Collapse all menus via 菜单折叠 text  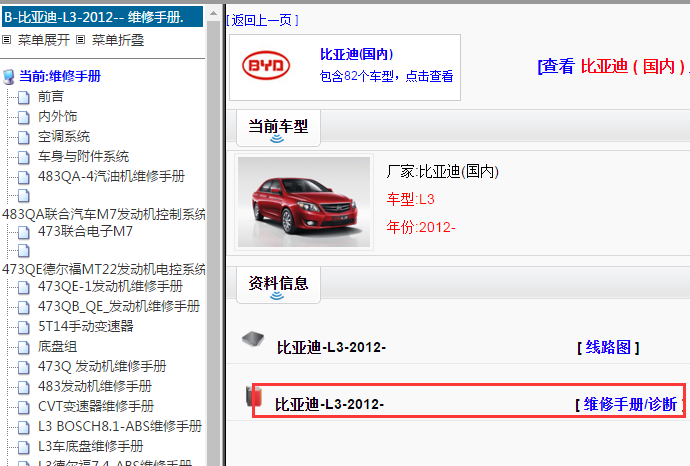pyautogui.click(x=117, y=40)
